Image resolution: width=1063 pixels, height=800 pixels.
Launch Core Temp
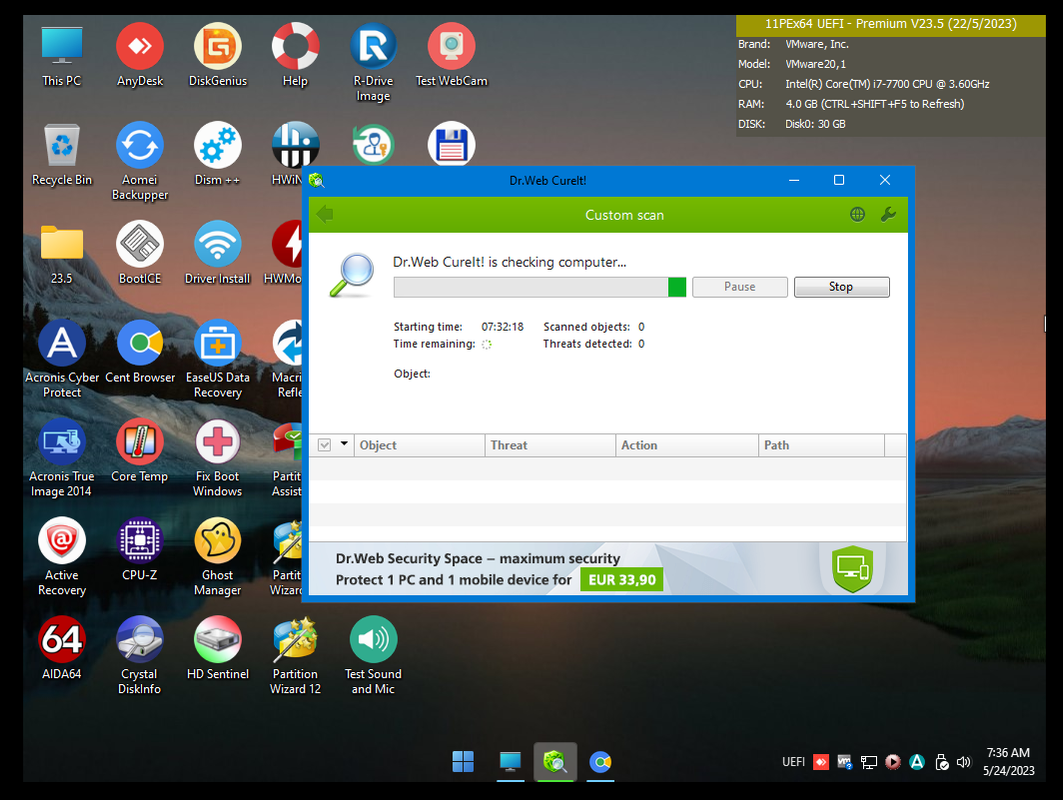[140, 452]
